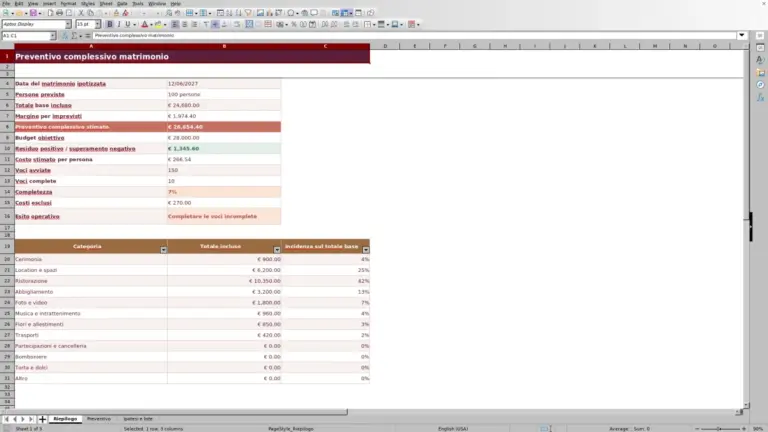Open the Function Wizard beside the Name Box
768x432 pixels.
(65, 36)
